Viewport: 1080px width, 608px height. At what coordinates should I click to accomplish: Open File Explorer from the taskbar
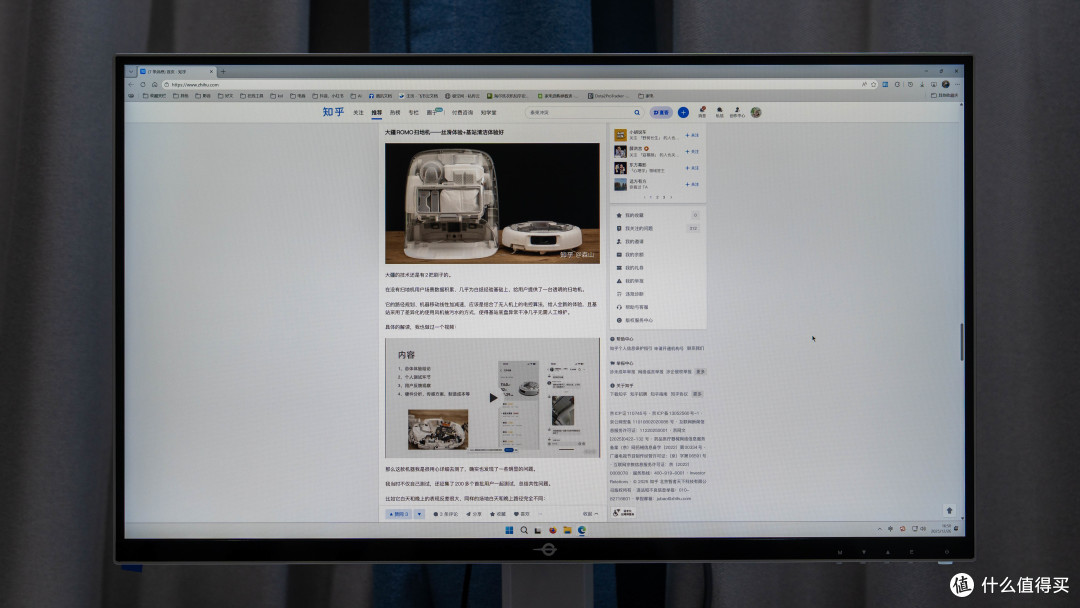[567, 530]
